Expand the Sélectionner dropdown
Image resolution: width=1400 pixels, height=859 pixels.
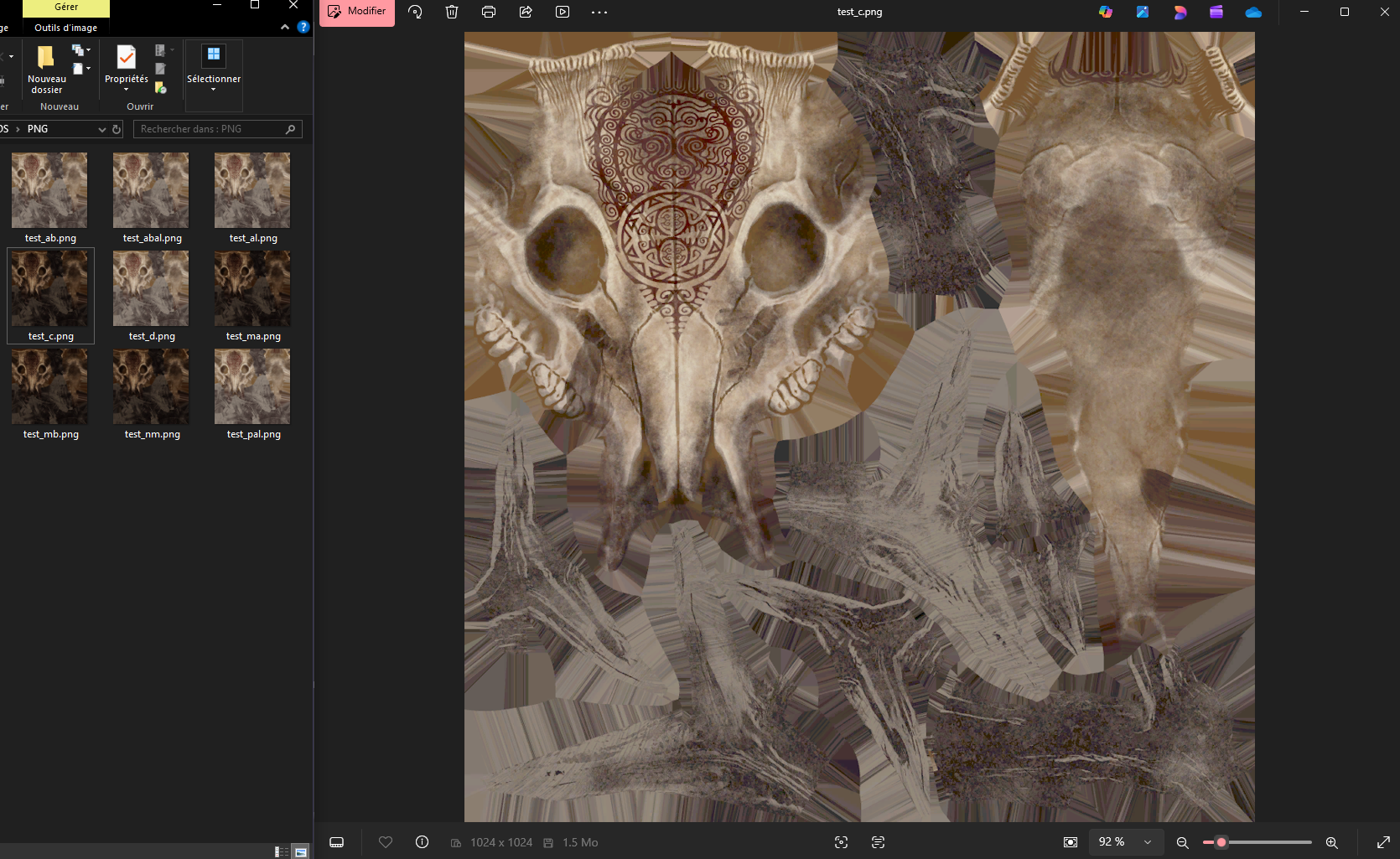click(x=214, y=90)
